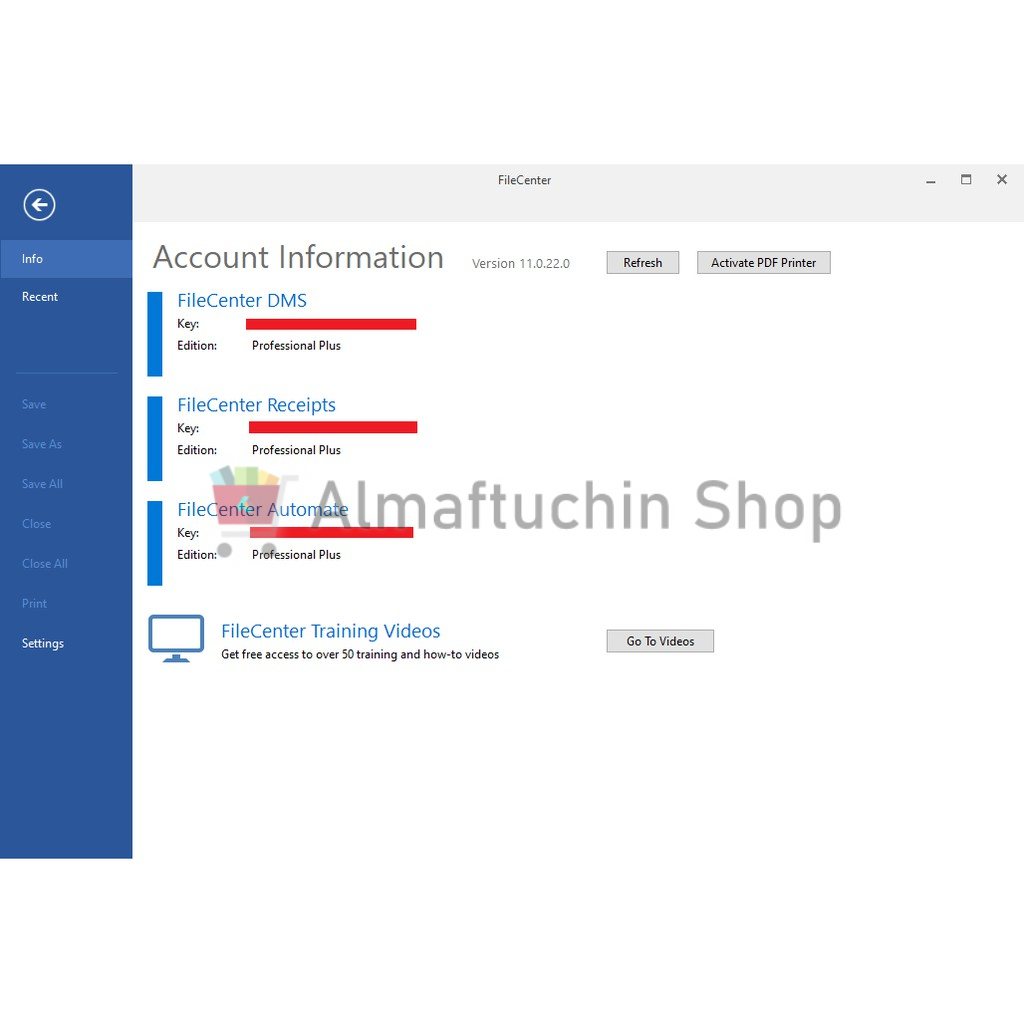Choose Close in the sidebar menu
The image size is (1024, 1024).
pyautogui.click(x=37, y=524)
